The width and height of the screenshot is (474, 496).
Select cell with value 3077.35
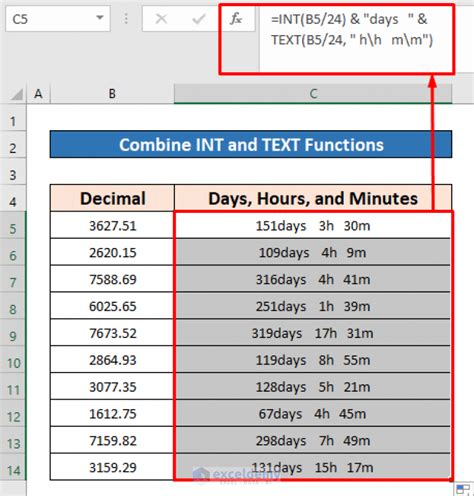point(112,387)
